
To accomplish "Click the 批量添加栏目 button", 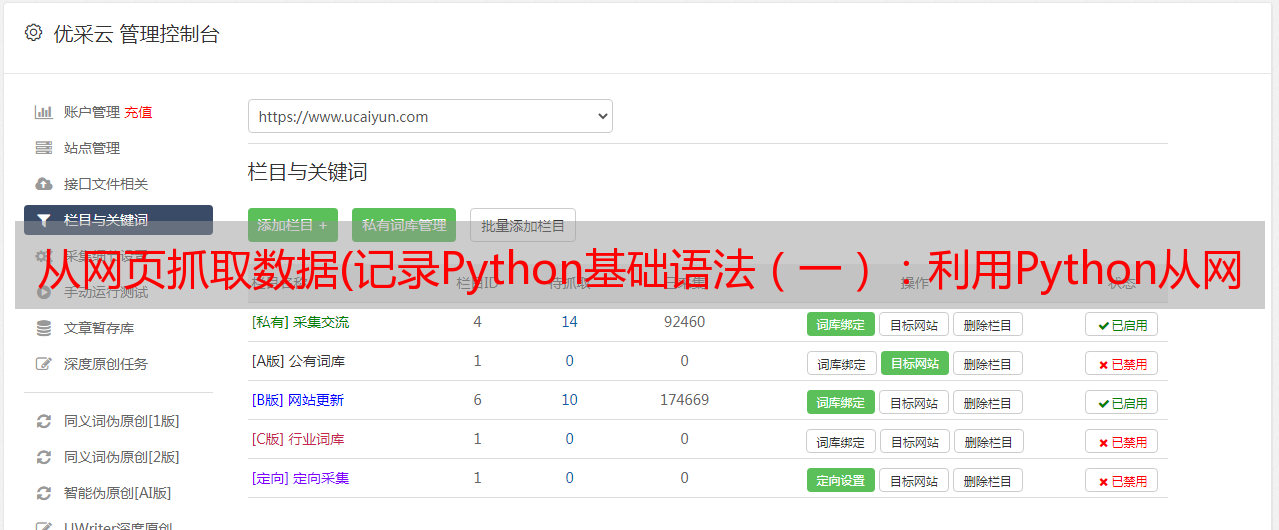I will (523, 225).
